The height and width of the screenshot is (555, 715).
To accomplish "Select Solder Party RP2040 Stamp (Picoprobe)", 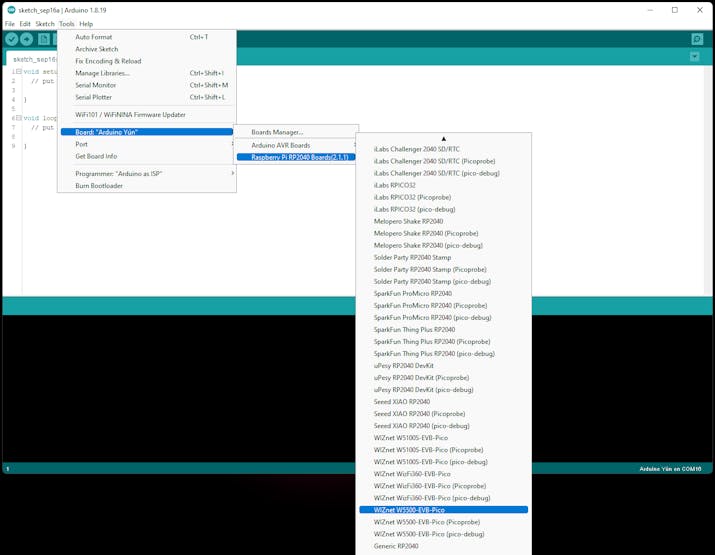I will click(x=443, y=270).
